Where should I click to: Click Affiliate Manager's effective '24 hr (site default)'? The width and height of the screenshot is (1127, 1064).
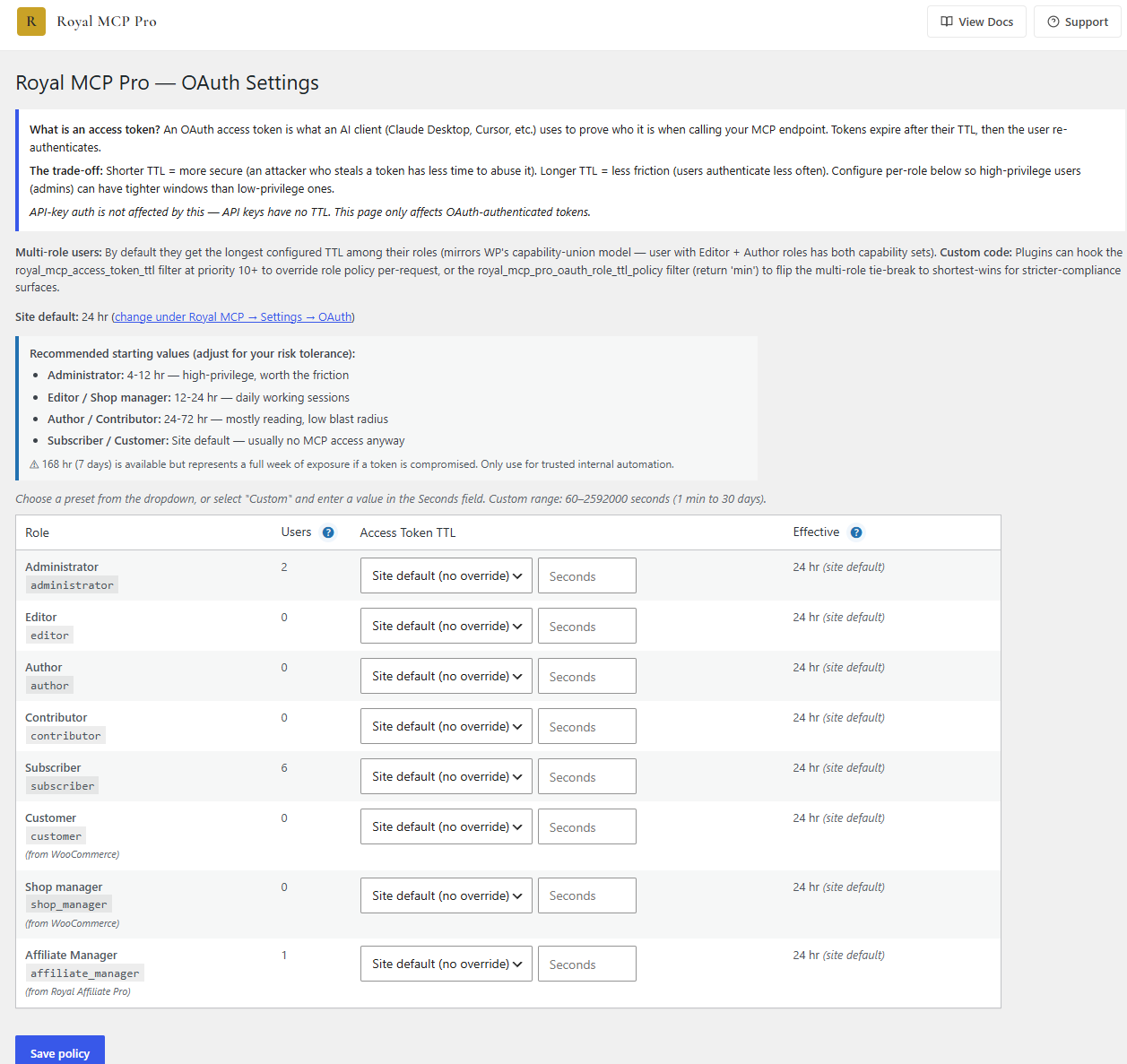click(838, 955)
